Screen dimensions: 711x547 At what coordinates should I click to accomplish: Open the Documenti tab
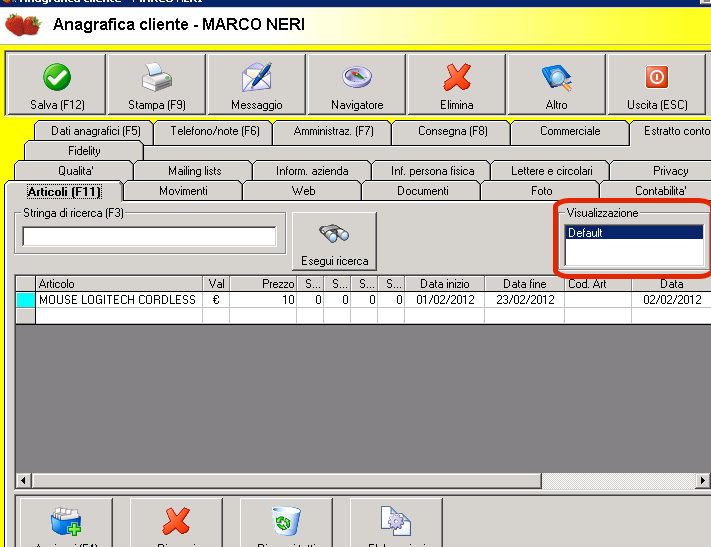[x=423, y=191]
